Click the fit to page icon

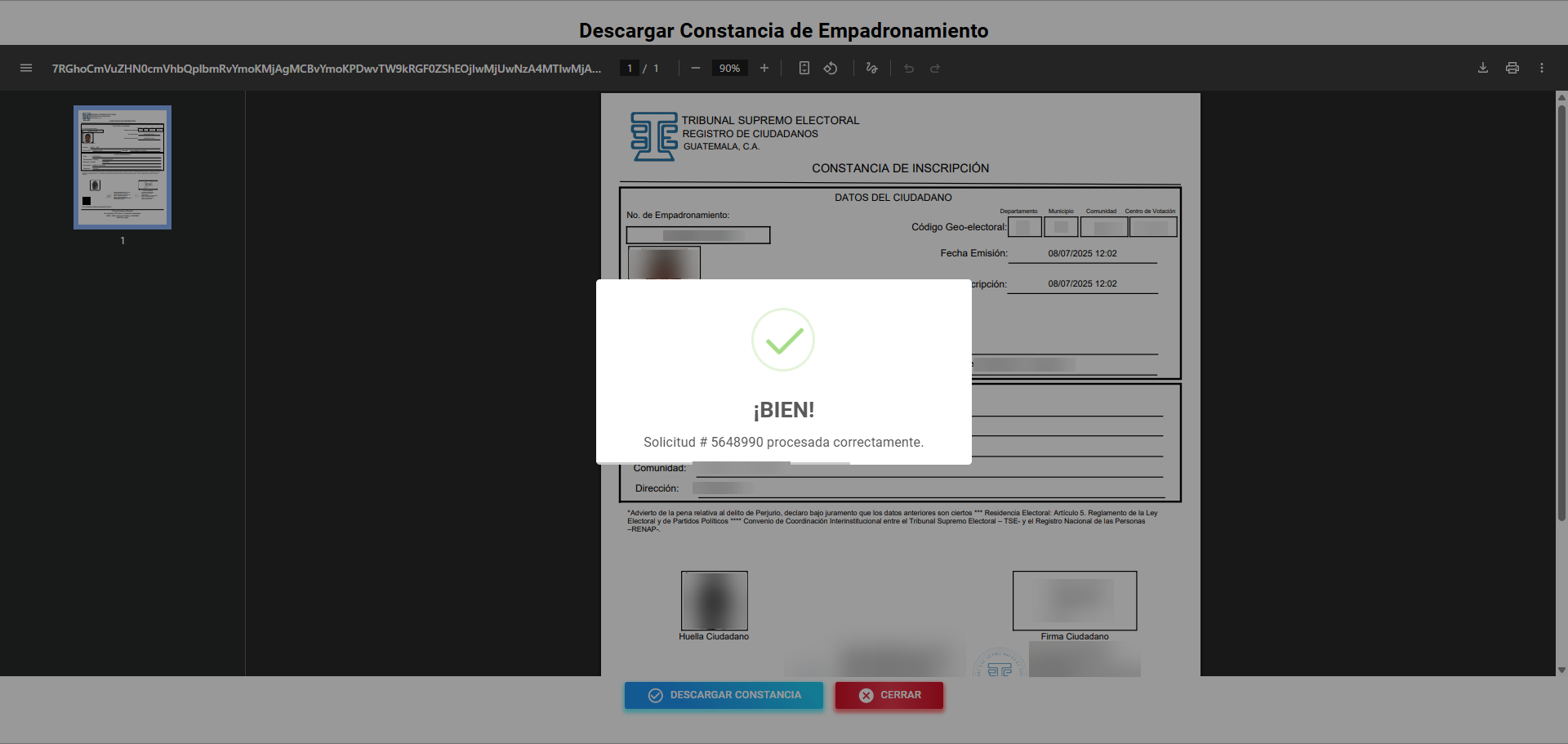804,69
